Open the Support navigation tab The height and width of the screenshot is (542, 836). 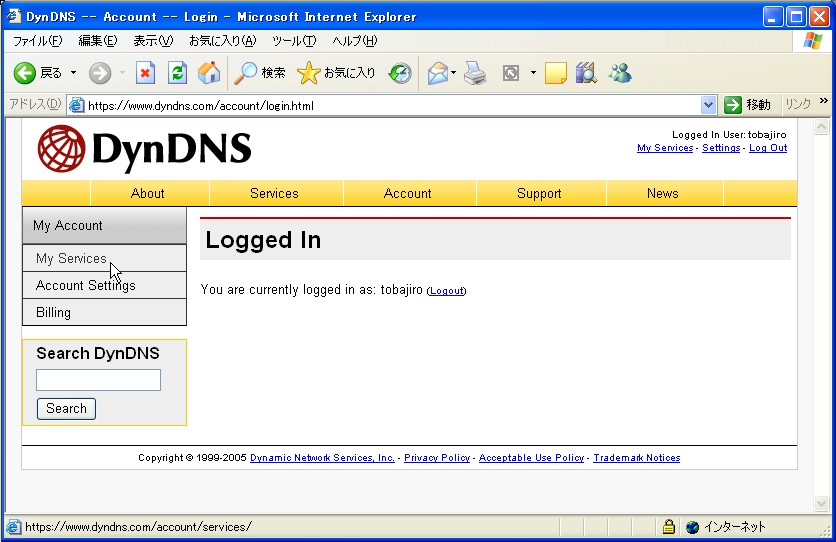pyautogui.click(x=539, y=193)
